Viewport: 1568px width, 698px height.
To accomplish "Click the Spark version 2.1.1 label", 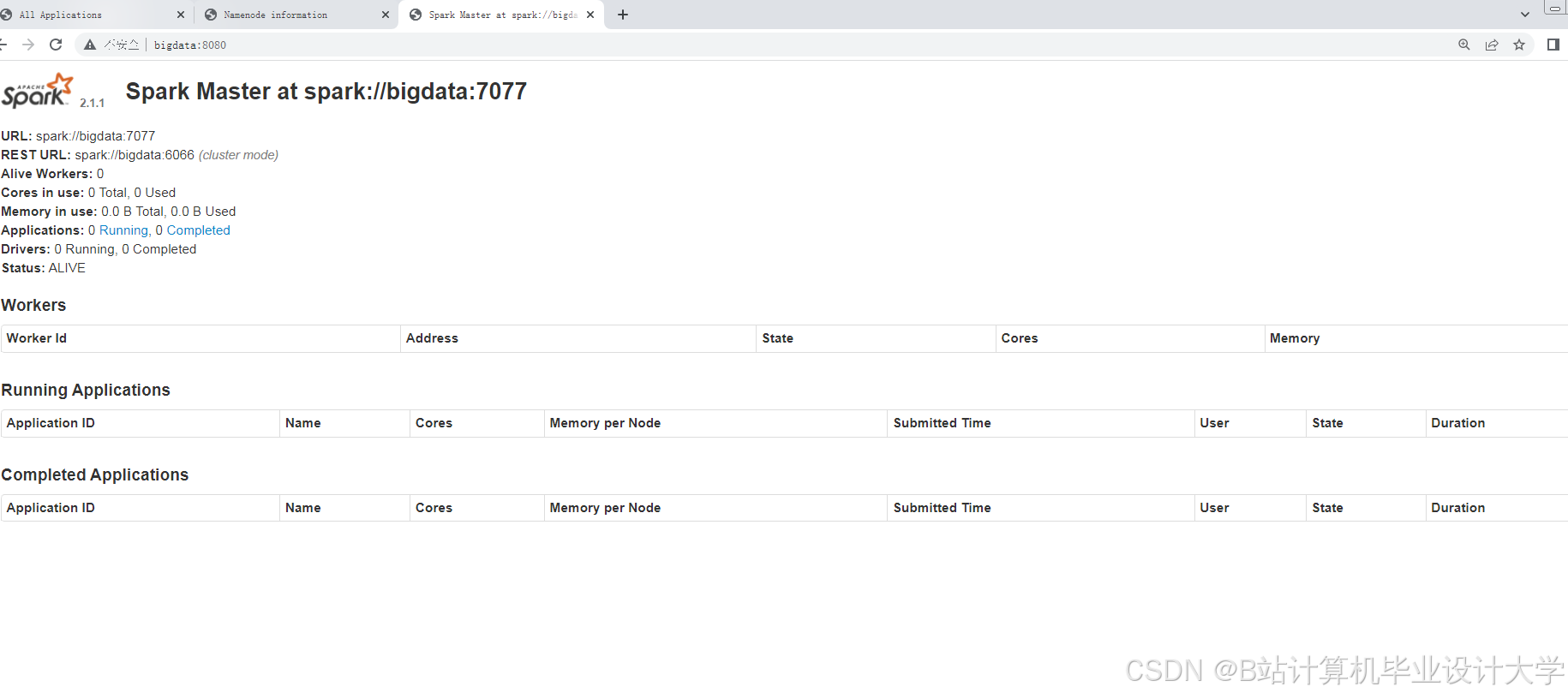I will [92, 103].
